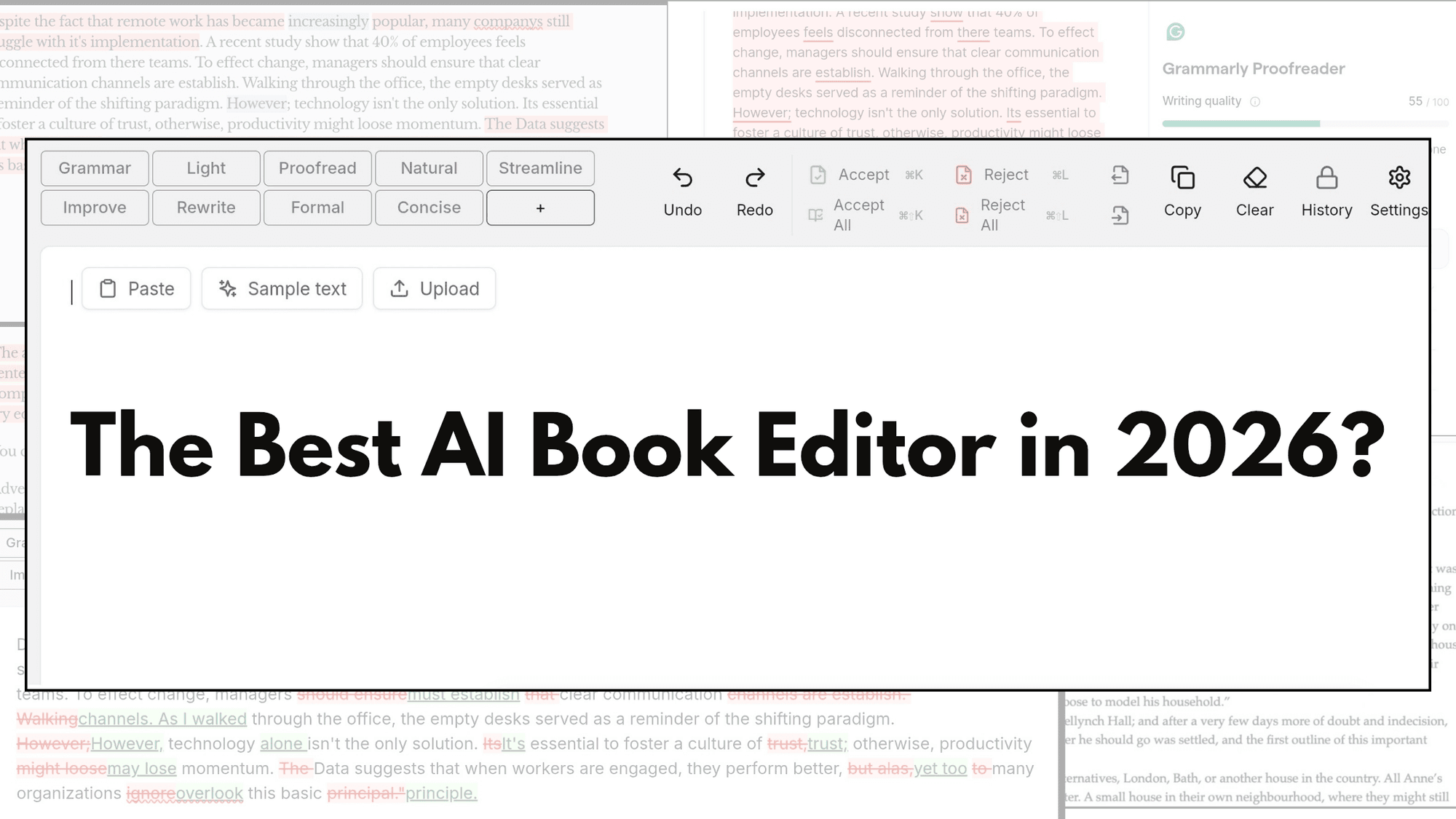Click the Writing quality info icon

(1255, 102)
